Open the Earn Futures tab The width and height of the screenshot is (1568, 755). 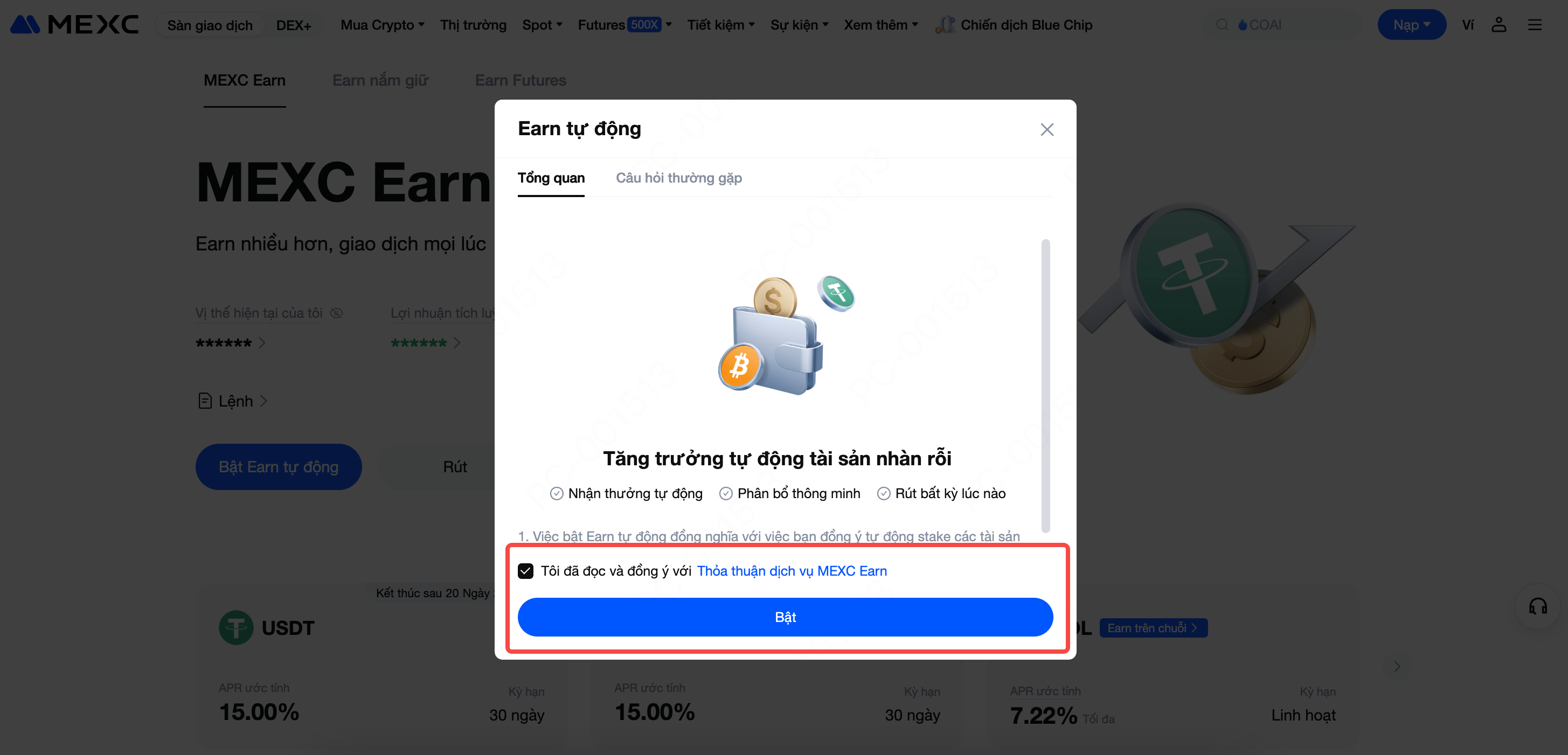click(x=520, y=80)
